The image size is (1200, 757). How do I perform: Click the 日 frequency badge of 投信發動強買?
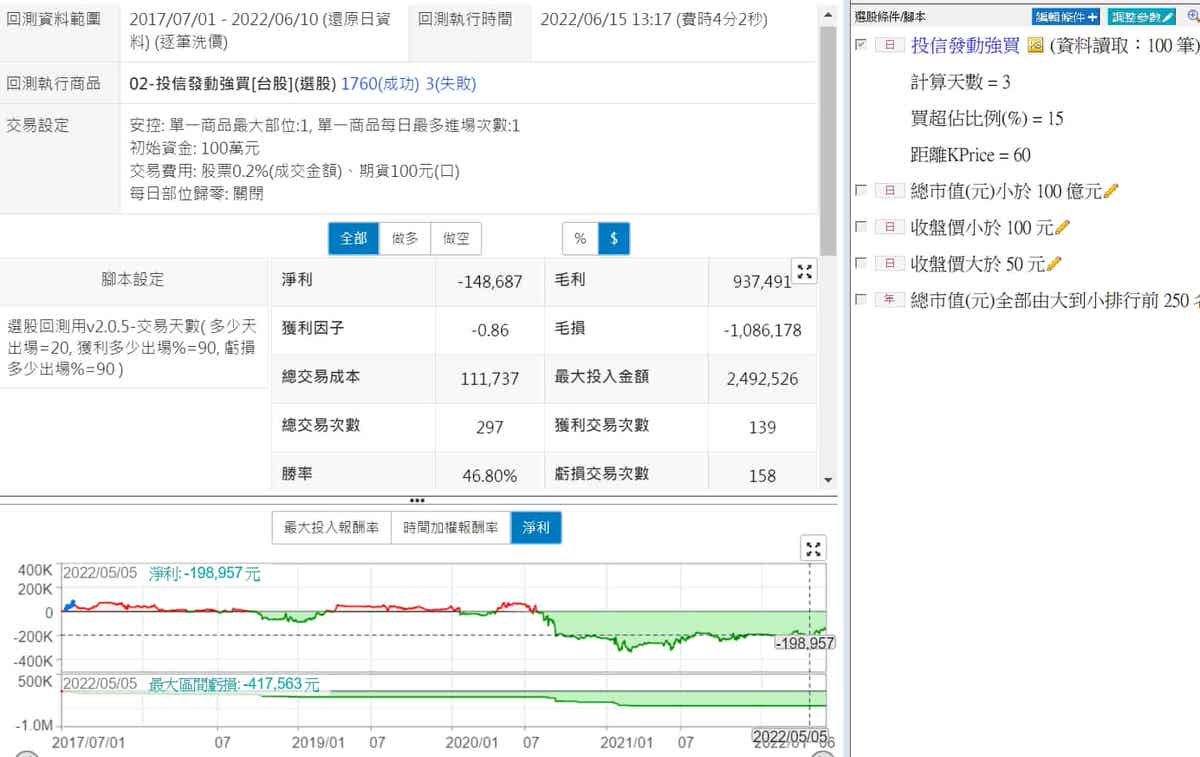(x=889, y=46)
